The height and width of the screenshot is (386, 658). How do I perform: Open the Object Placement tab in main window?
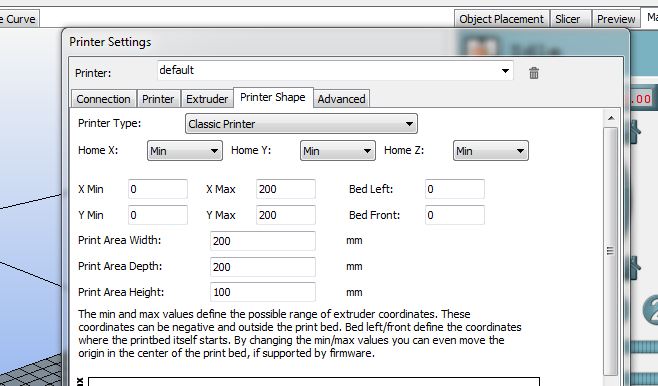[501, 19]
